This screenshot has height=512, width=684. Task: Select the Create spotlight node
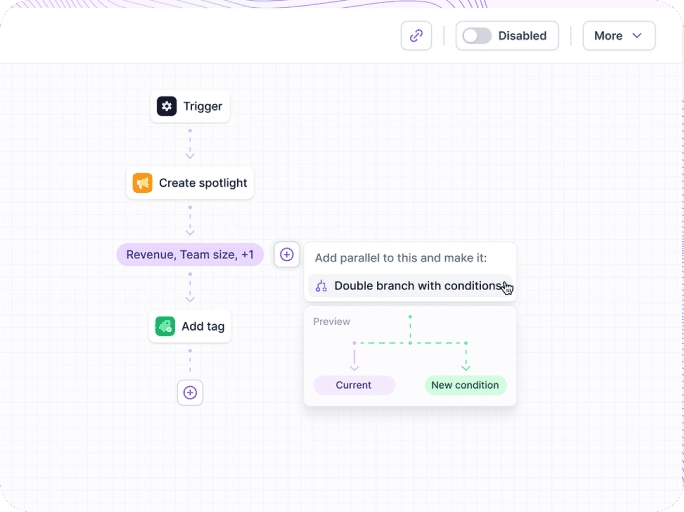coord(190,183)
